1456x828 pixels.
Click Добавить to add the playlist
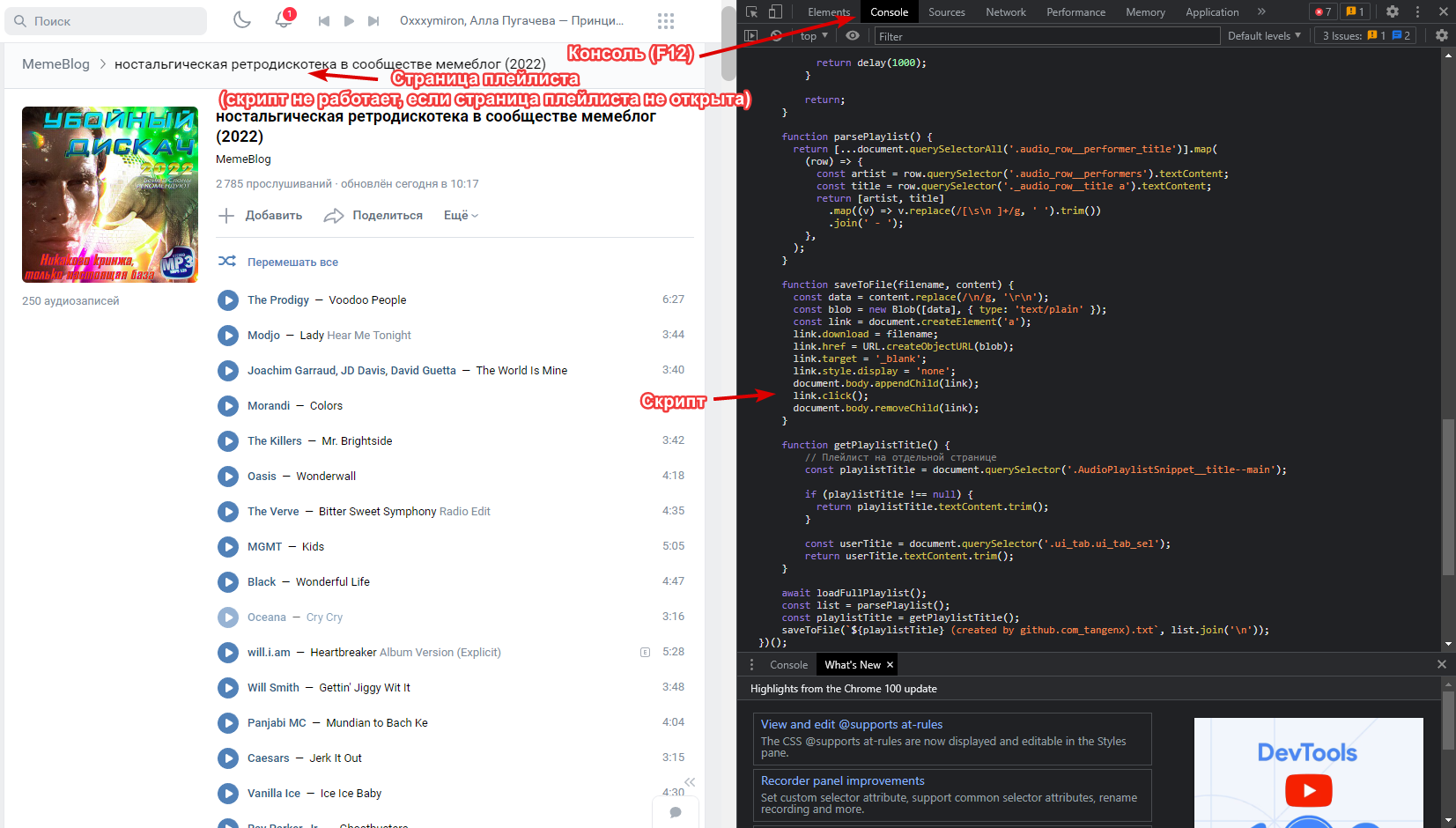(261, 216)
